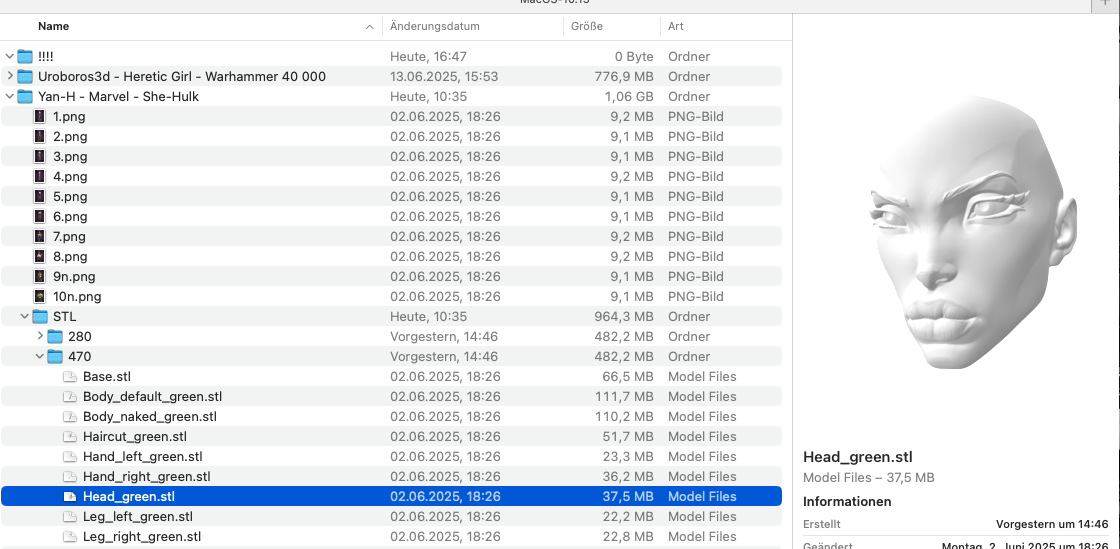Click the Hand_left_green.stl file icon

point(69,456)
